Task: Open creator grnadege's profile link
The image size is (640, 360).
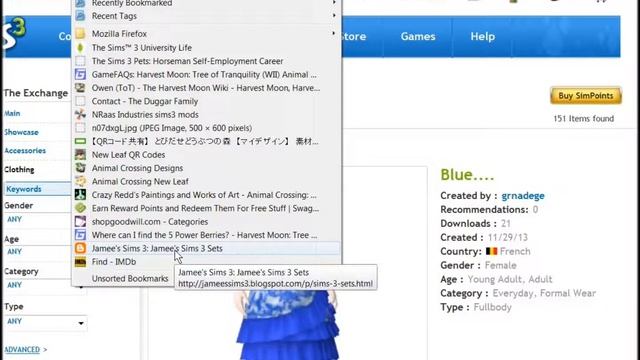Action: [523, 196]
